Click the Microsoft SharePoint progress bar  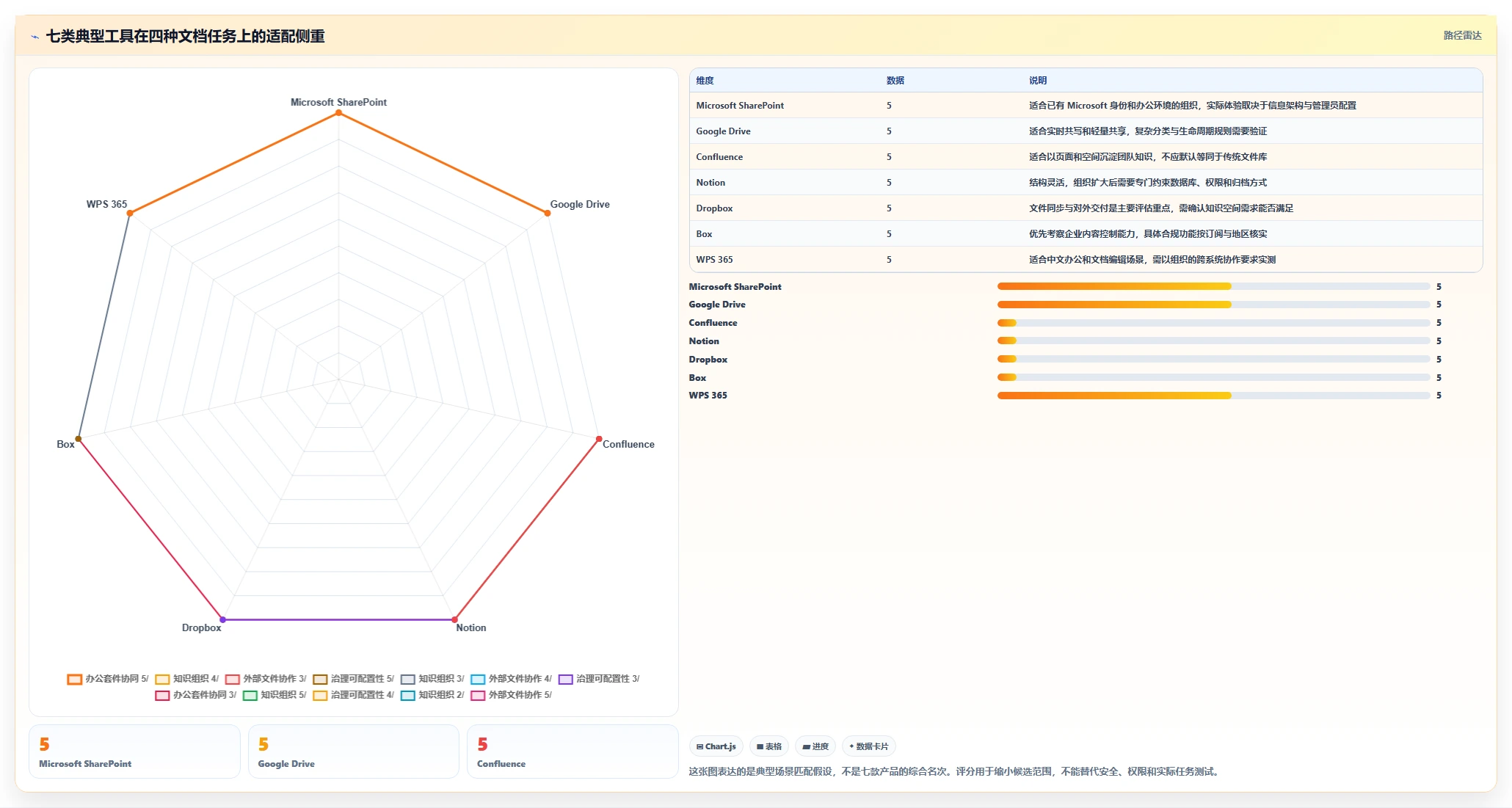point(1213,286)
